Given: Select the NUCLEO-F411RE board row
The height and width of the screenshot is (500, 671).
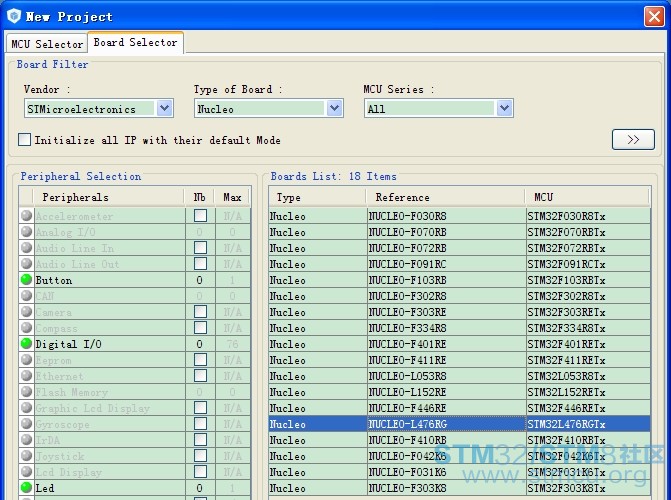Looking at the screenshot, I should [x=460, y=360].
